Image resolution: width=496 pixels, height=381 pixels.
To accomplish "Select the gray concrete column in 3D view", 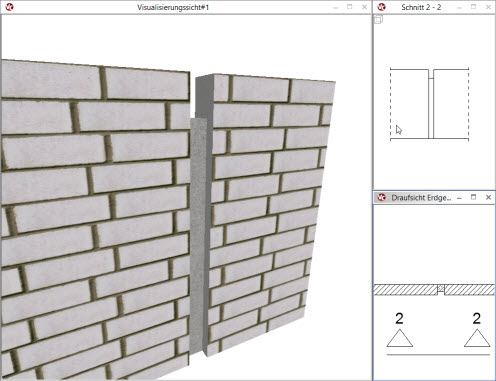I will (199, 233).
